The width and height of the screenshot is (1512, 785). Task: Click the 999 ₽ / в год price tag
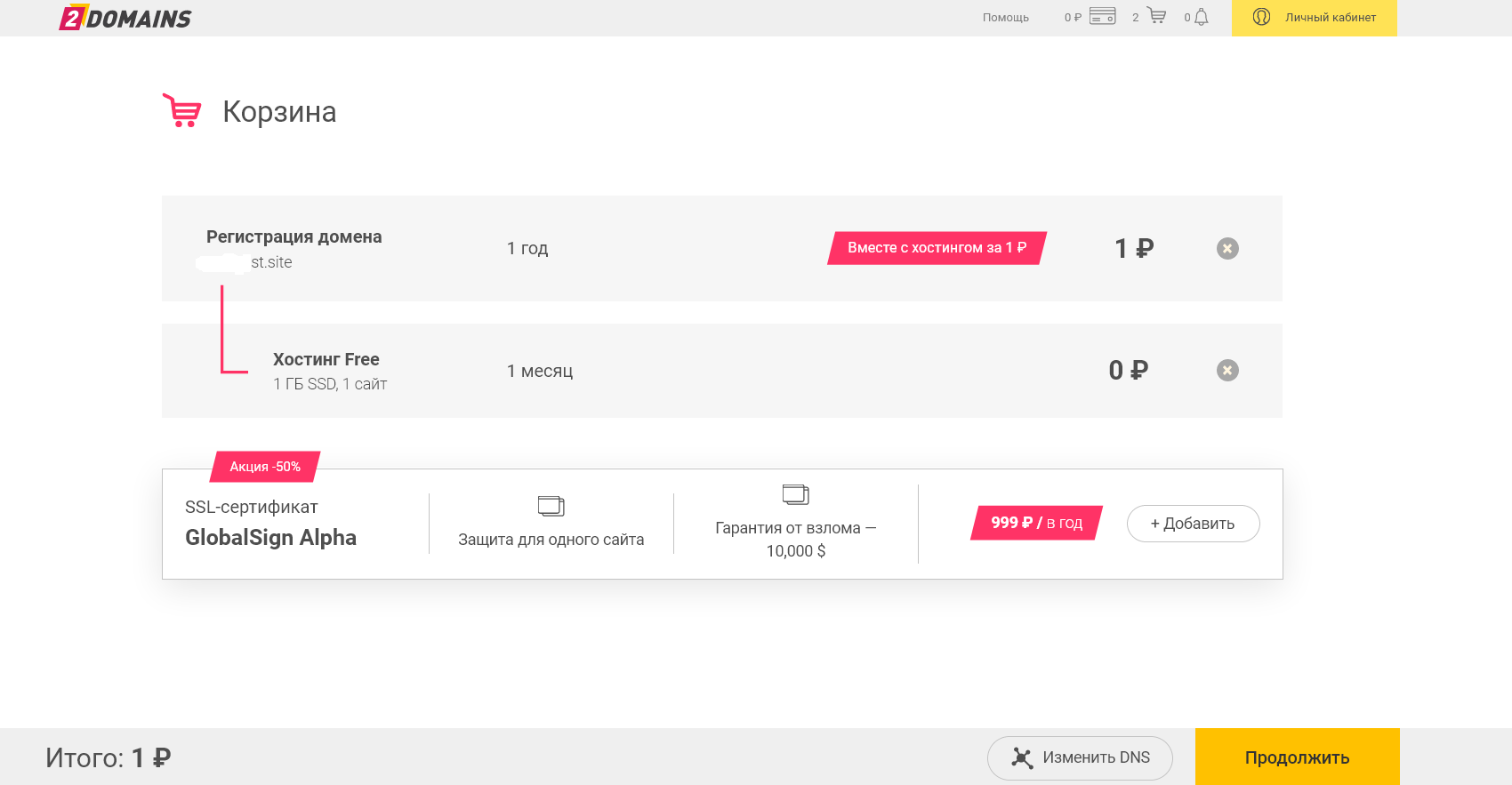click(x=1036, y=523)
